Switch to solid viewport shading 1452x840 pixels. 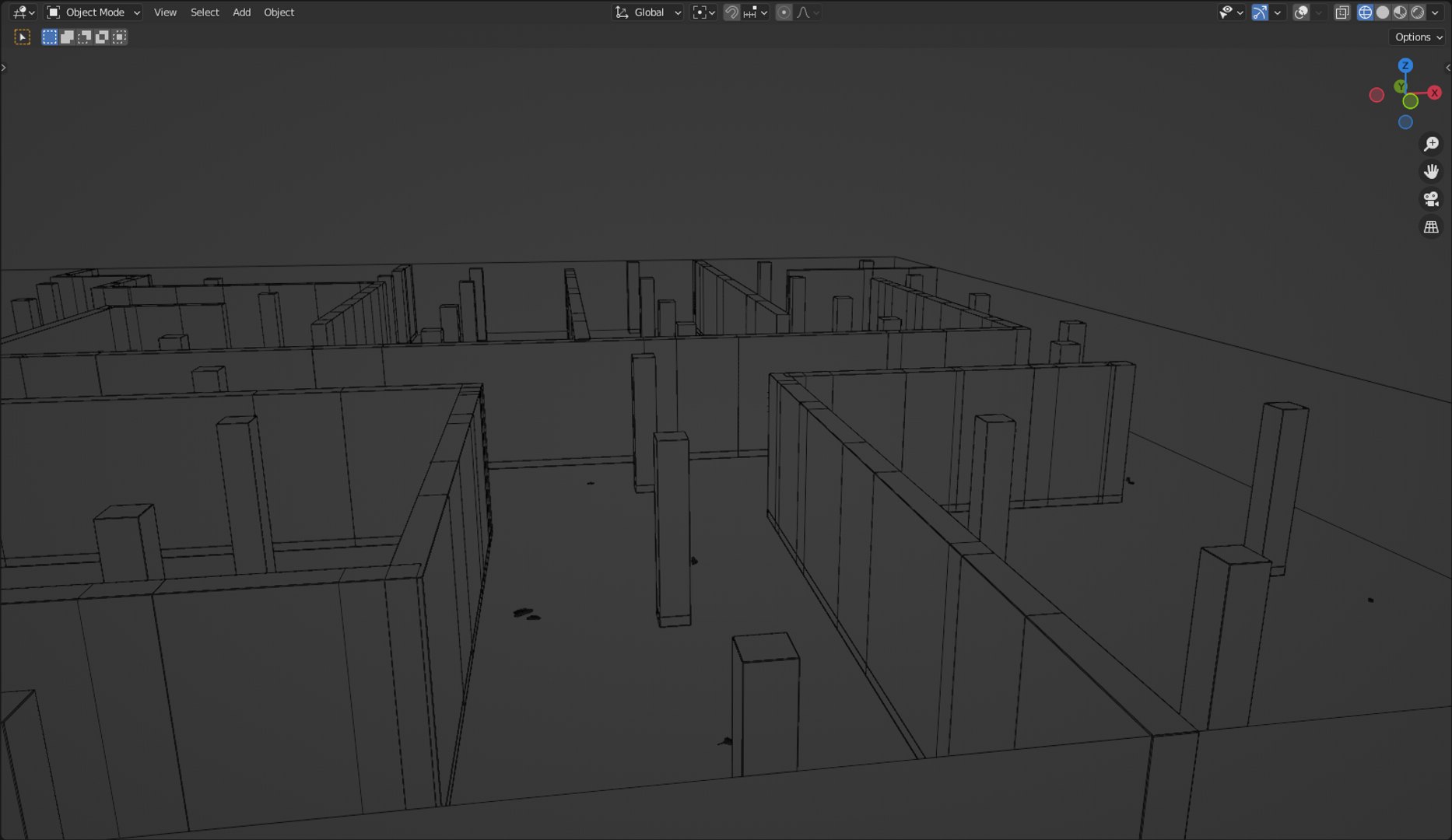coord(1383,12)
